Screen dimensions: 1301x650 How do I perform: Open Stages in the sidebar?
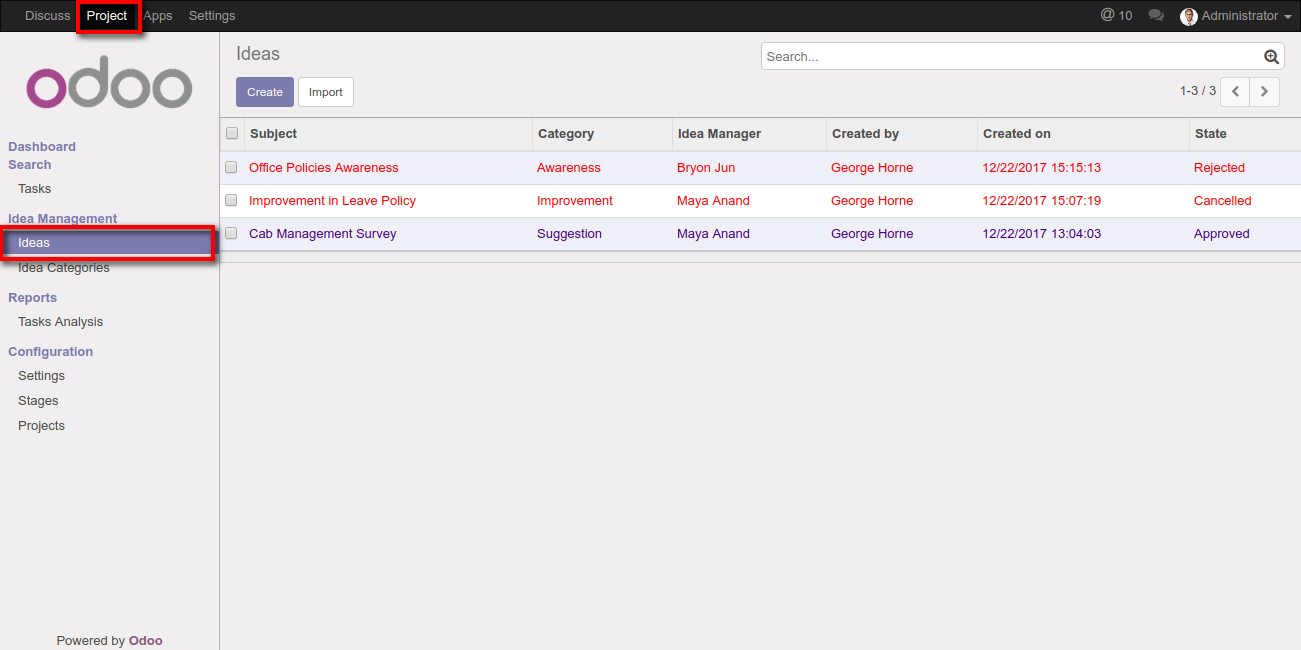point(38,401)
